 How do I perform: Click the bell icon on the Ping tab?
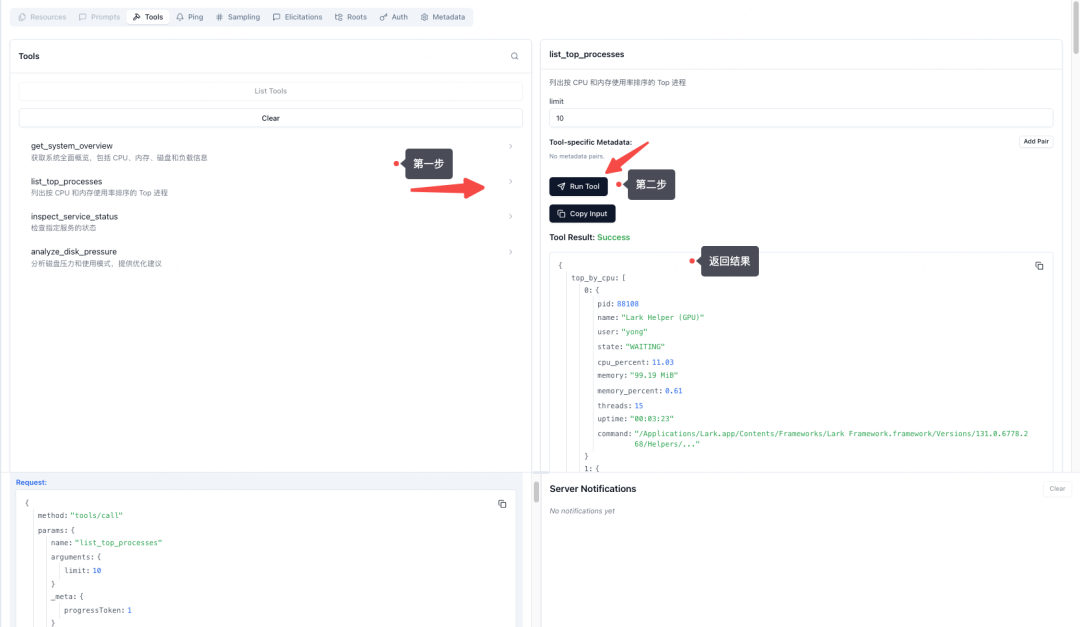click(x=180, y=17)
